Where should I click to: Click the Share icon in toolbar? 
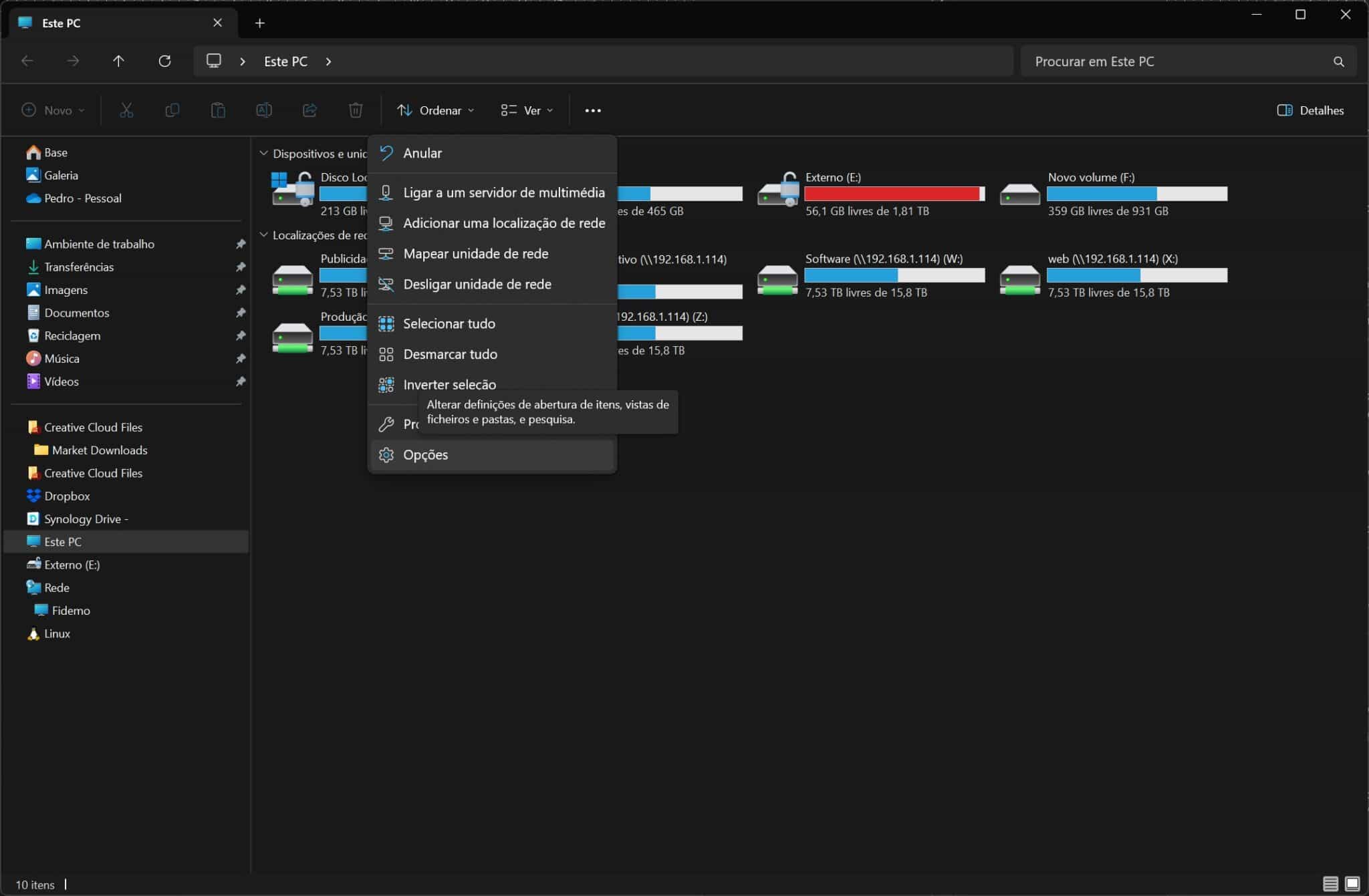tap(309, 110)
